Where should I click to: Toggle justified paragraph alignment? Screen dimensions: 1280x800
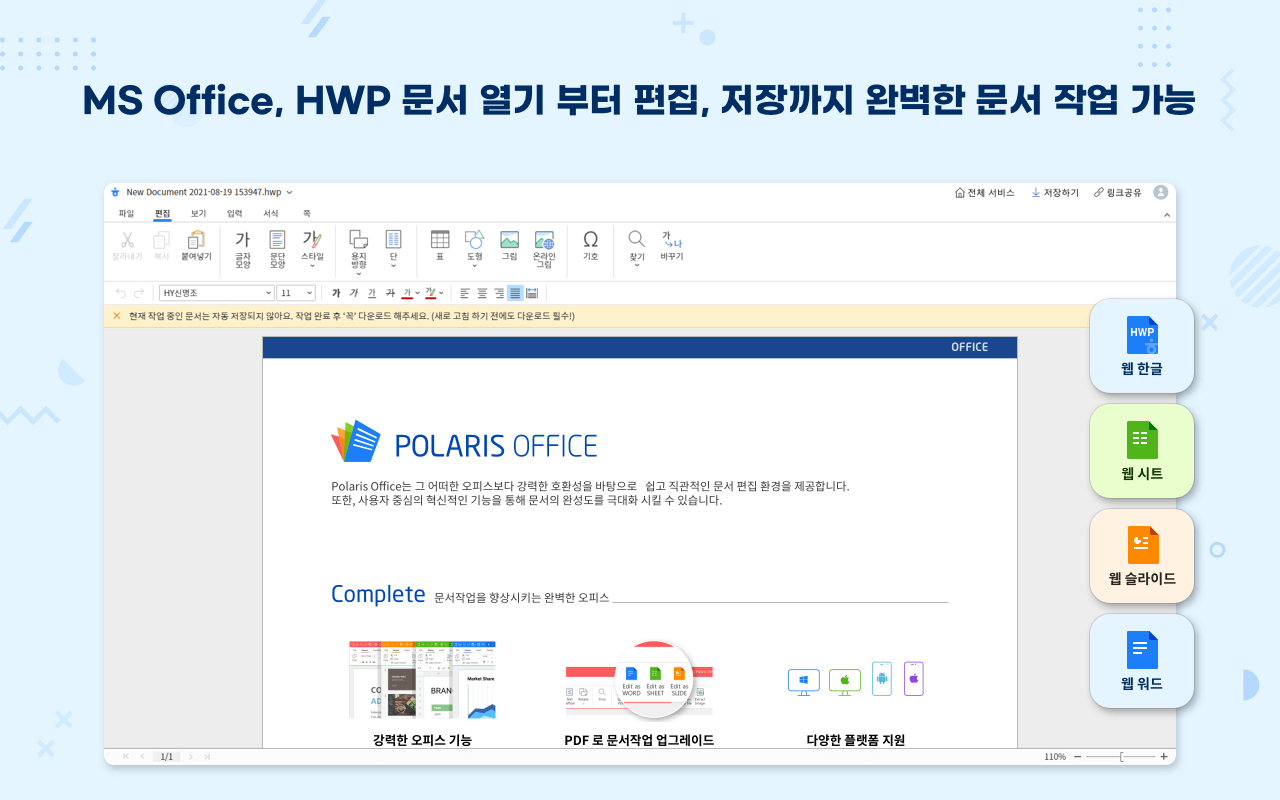tap(515, 293)
